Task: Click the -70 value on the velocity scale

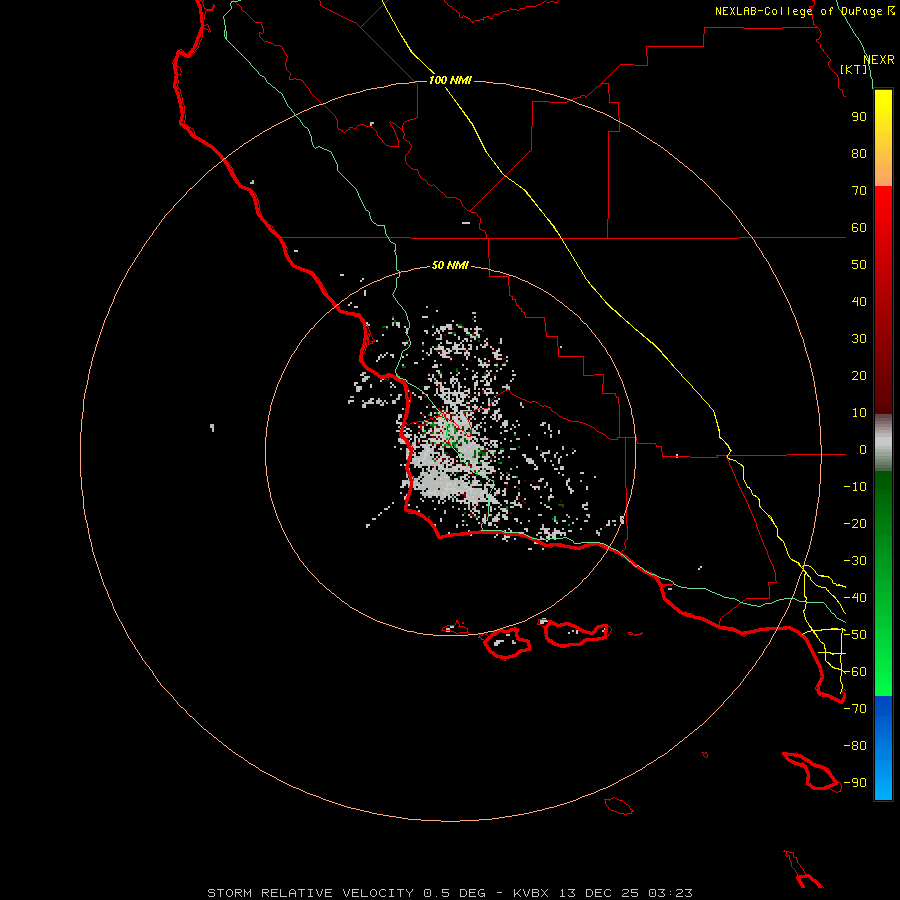Action: pyautogui.click(x=855, y=709)
